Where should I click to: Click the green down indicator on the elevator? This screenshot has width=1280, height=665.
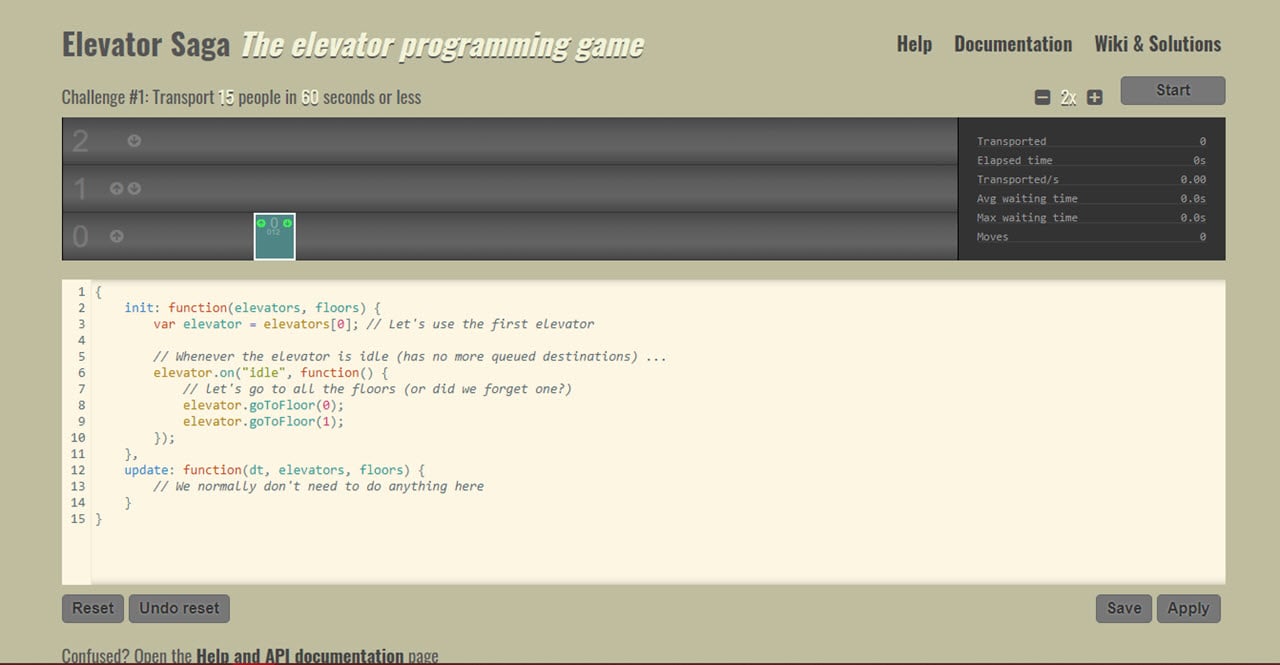288,223
